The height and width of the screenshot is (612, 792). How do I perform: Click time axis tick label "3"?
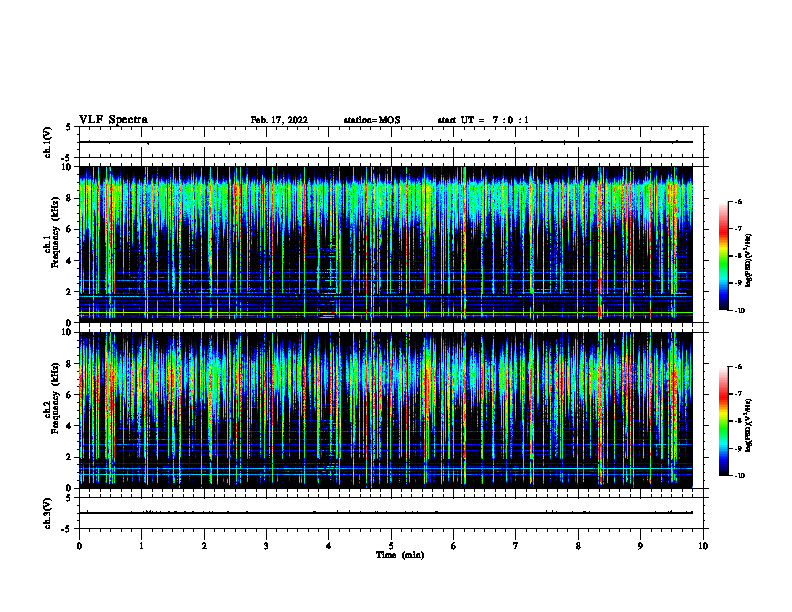pyautogui.click(x=266, y=546)
